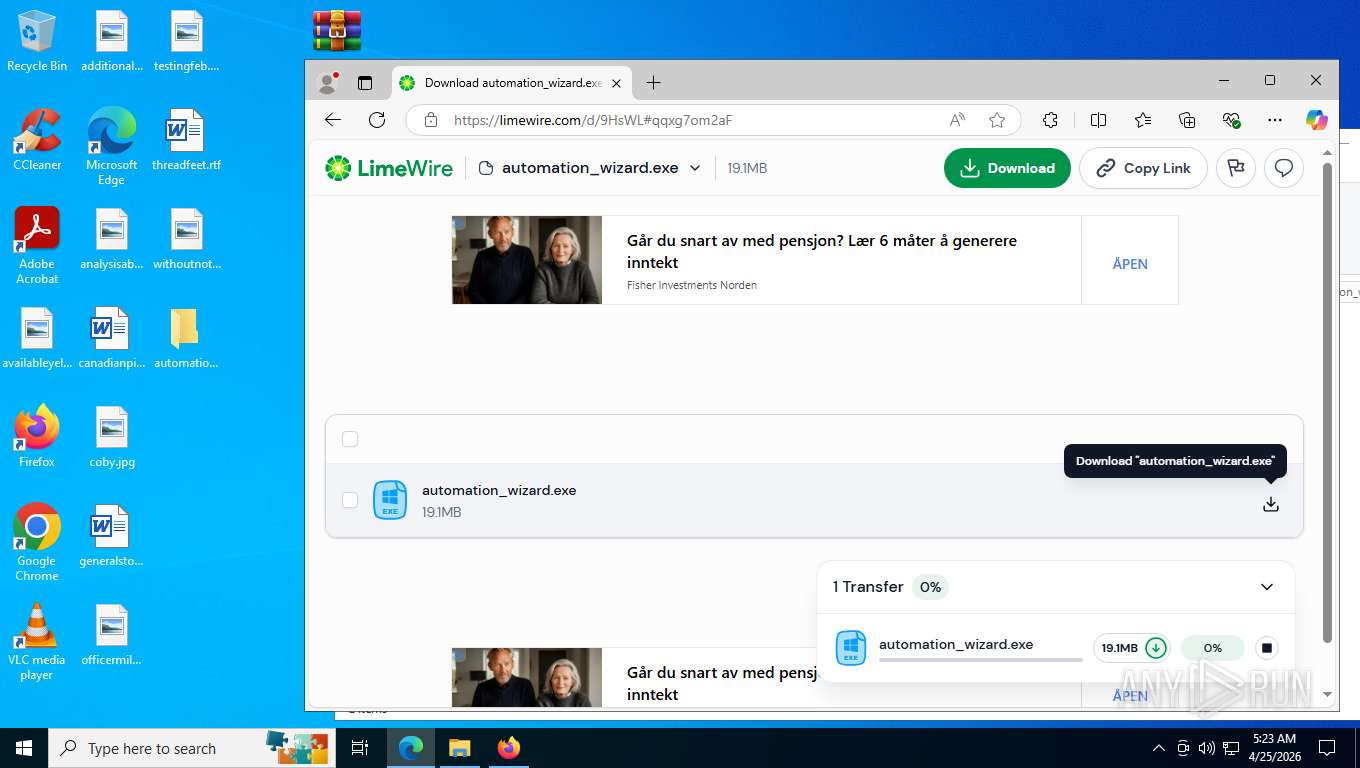This screenshot has width=1360, height=768.
Task: Open the Windows Start menu
Action: [24, 748]
